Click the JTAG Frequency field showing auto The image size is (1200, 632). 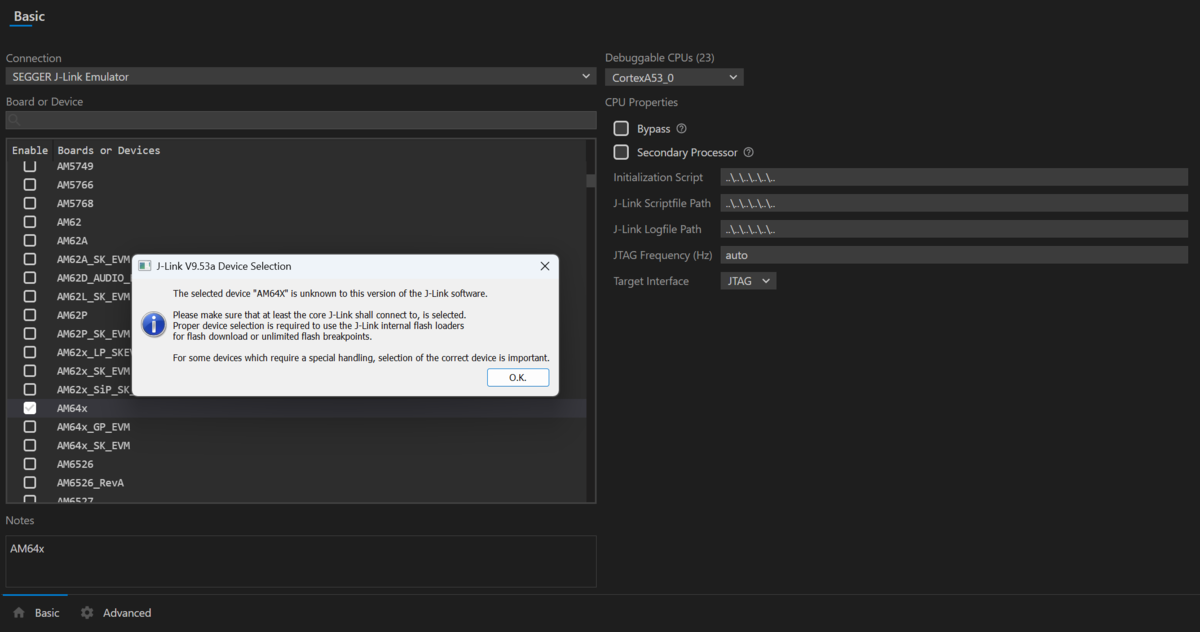click(954, 255)
